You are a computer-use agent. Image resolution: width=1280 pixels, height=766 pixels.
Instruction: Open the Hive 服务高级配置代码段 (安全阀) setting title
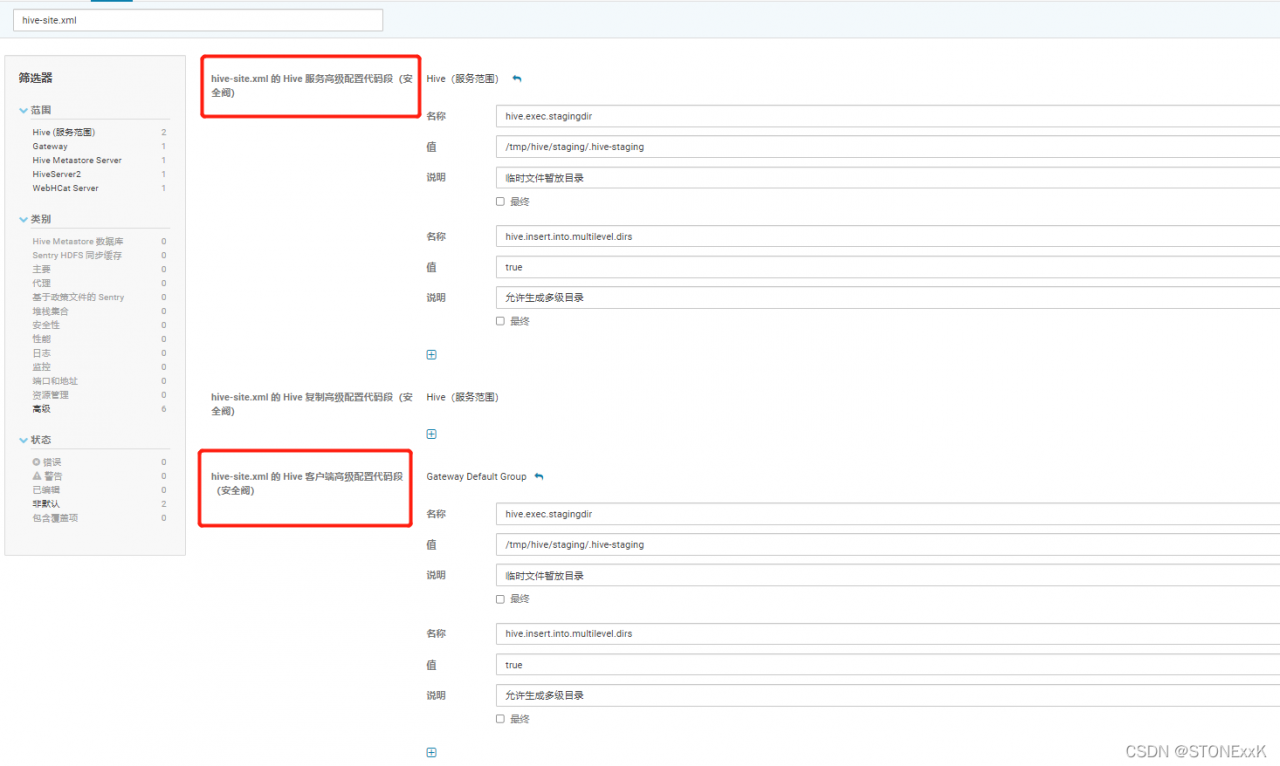pos(311,85)
